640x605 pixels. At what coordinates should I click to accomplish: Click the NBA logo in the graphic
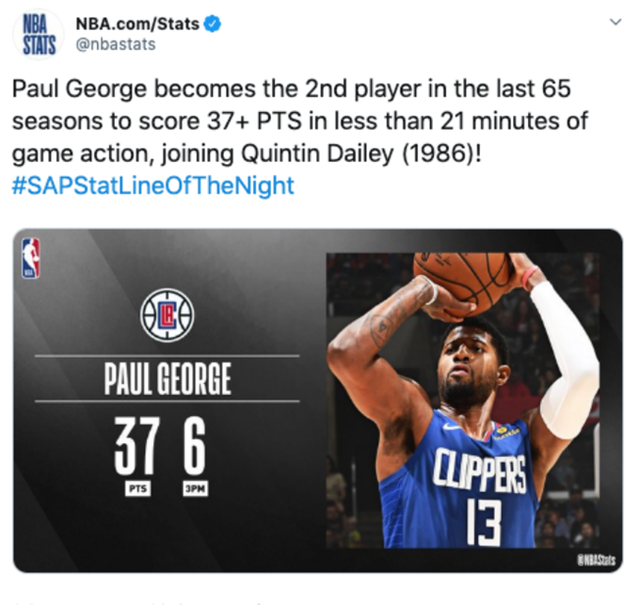coord(31,257)
